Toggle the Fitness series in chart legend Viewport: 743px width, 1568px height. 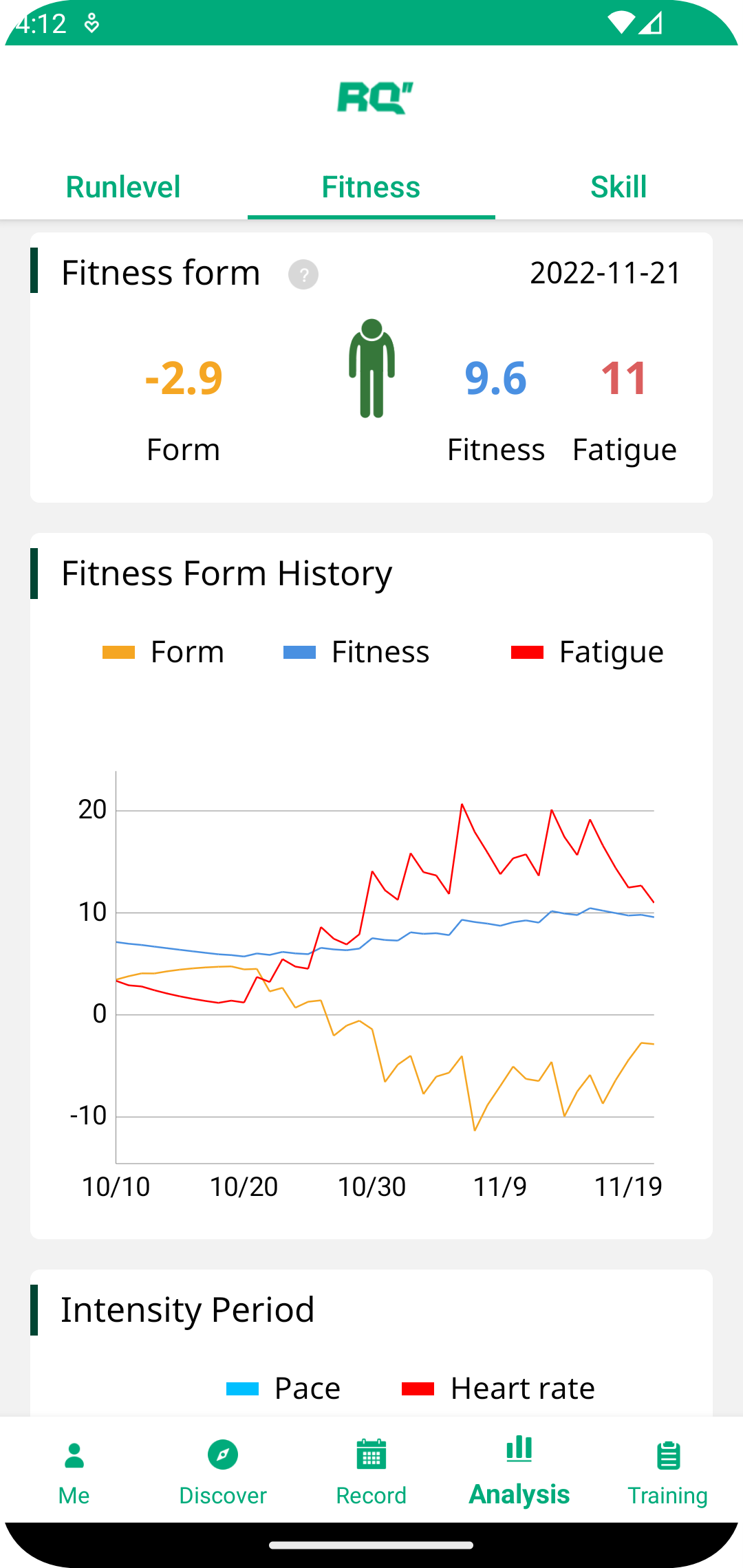(x=356, y=652)
